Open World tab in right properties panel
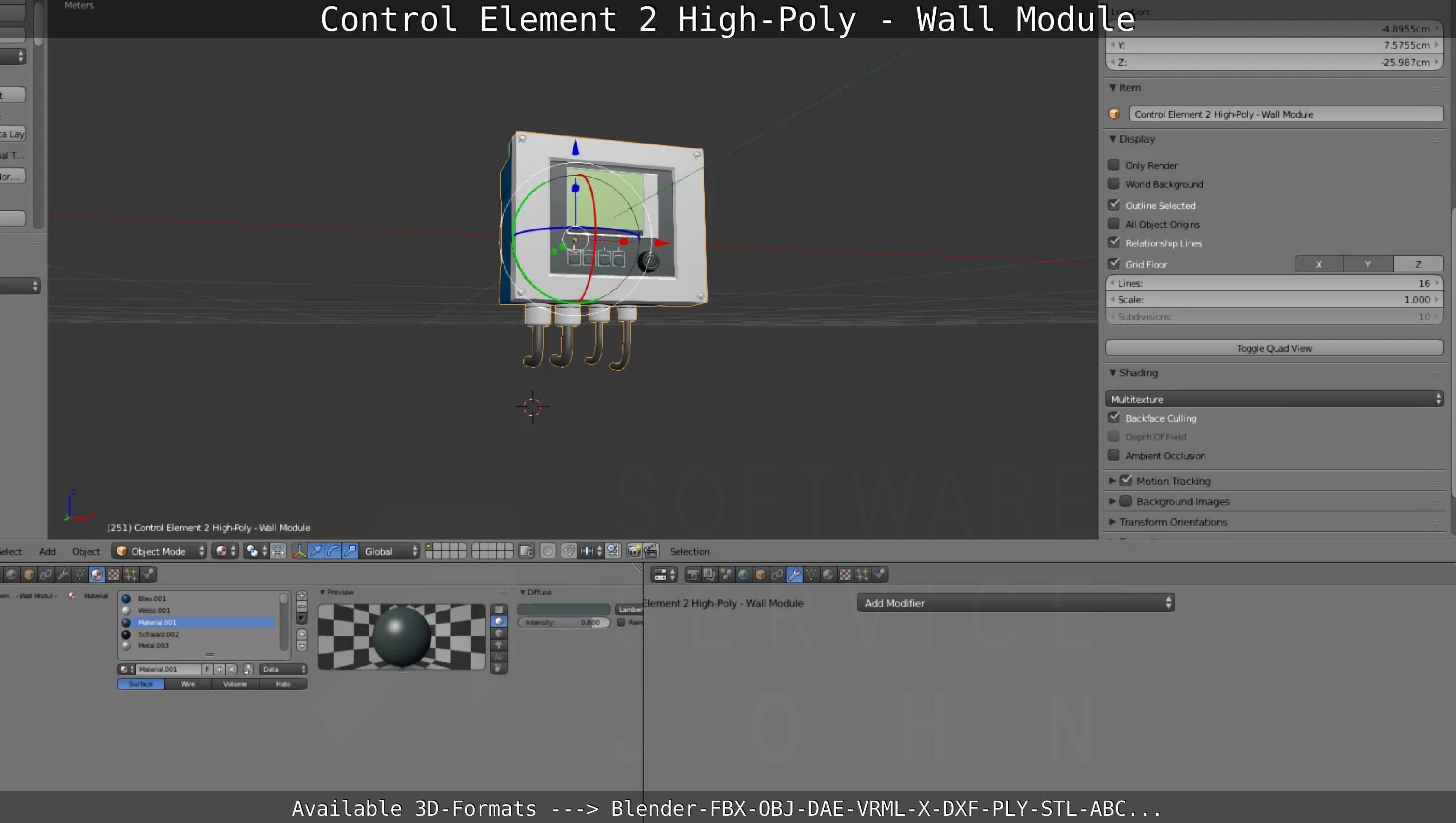1456x823 pixels. point(743,575)
